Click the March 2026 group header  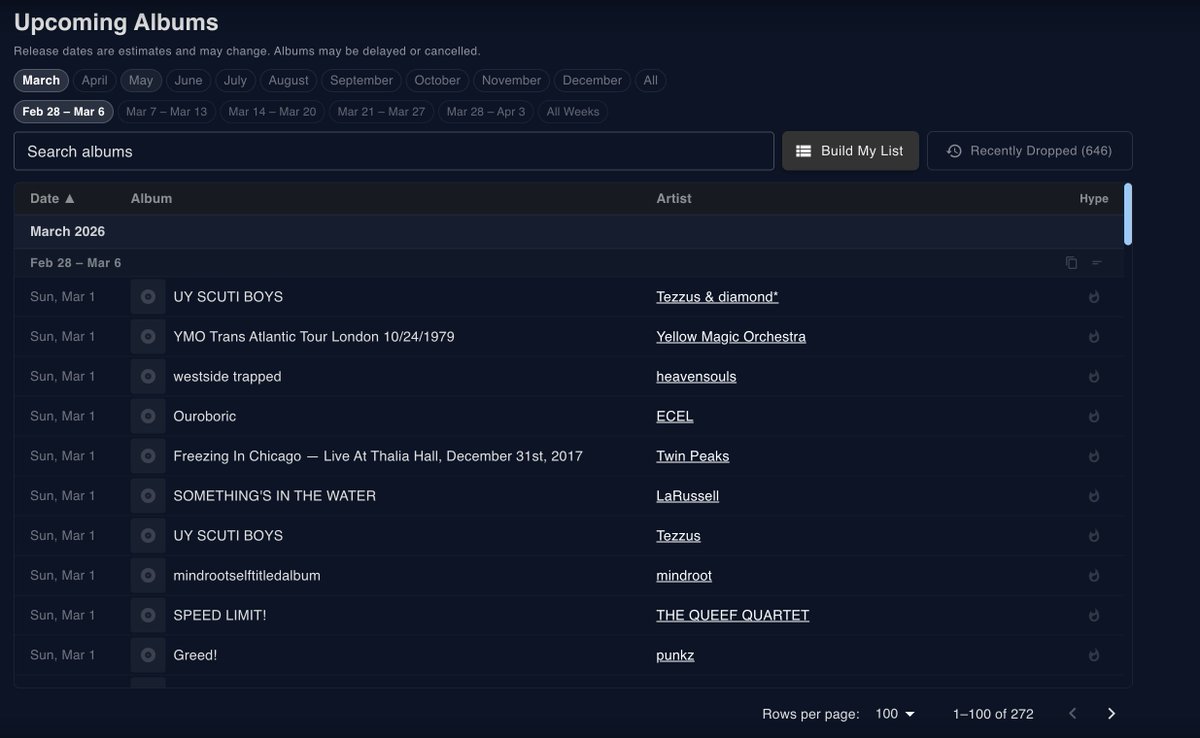[569, 231]
